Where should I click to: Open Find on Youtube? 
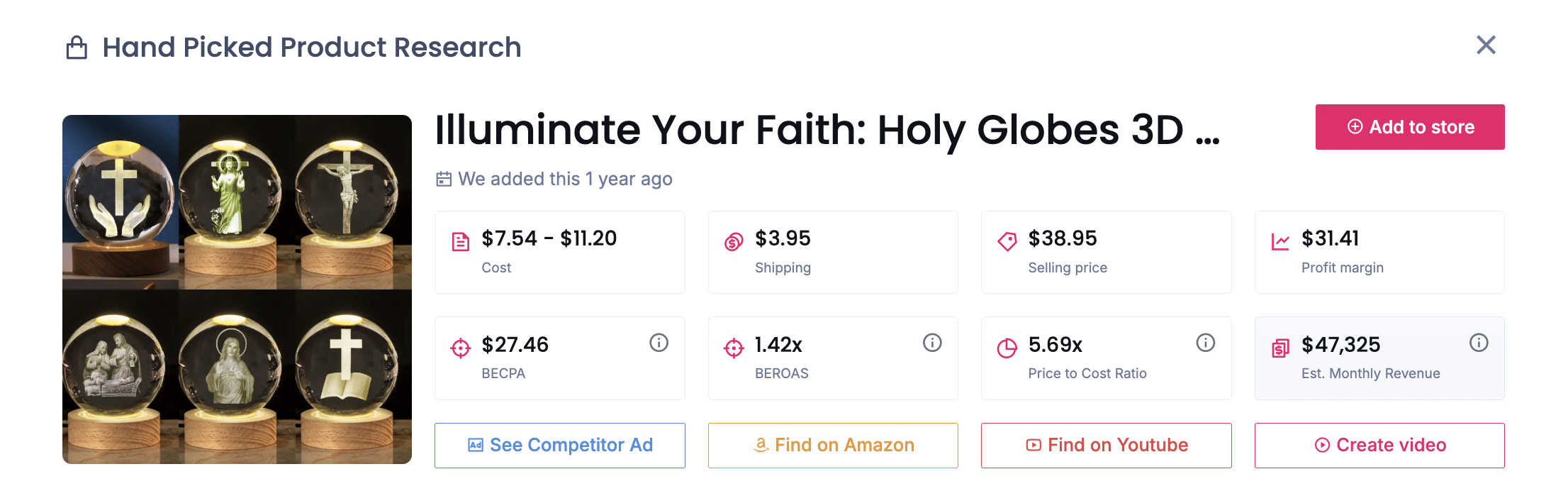tap(1106, 445)
